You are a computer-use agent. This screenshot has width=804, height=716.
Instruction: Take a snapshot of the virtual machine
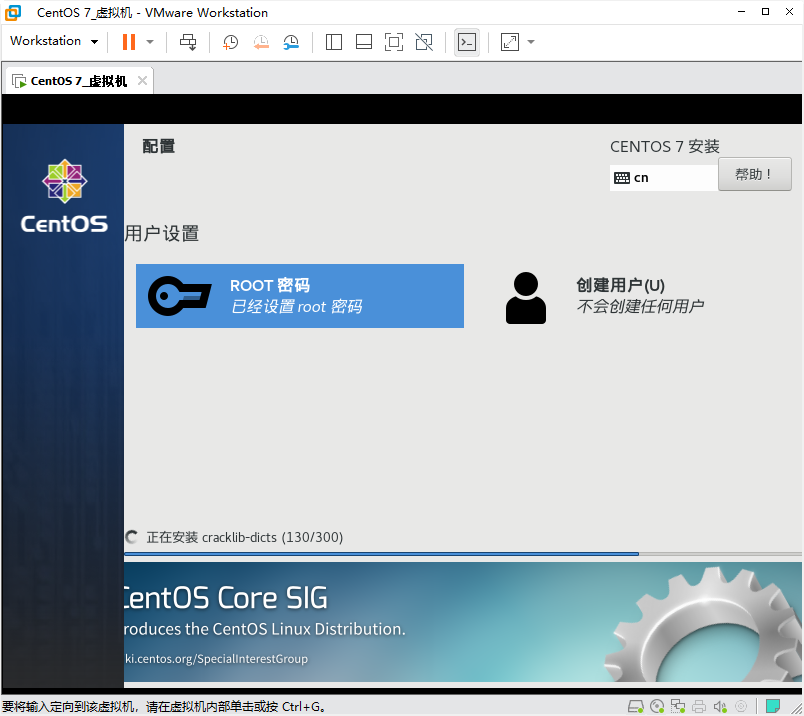point(230,42)
